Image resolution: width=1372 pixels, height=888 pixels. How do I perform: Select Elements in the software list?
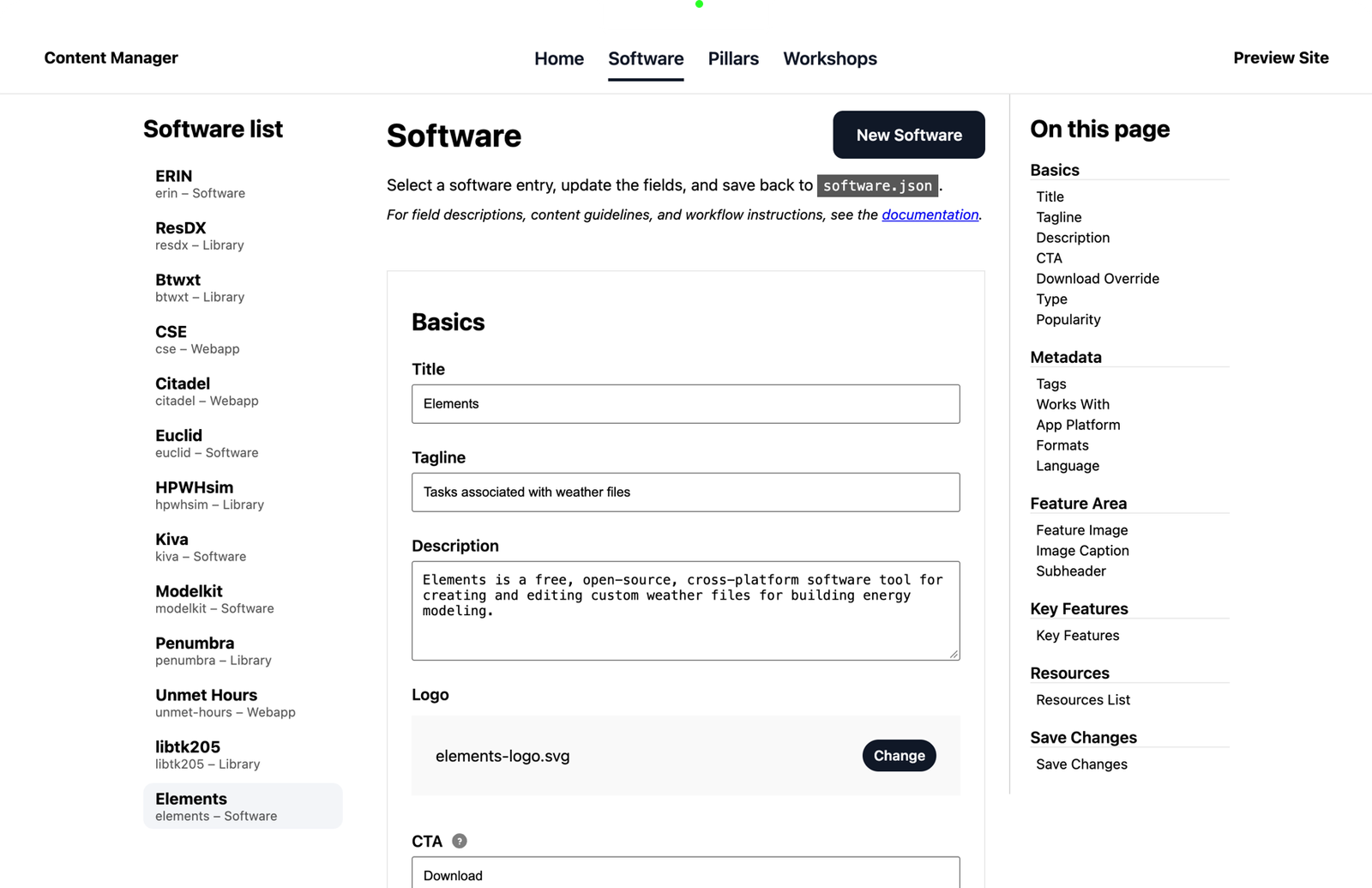[243, 806]
